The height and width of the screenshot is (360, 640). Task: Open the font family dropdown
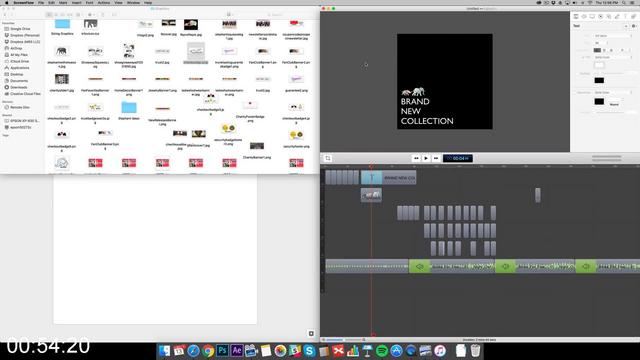[x=613, y=36]
